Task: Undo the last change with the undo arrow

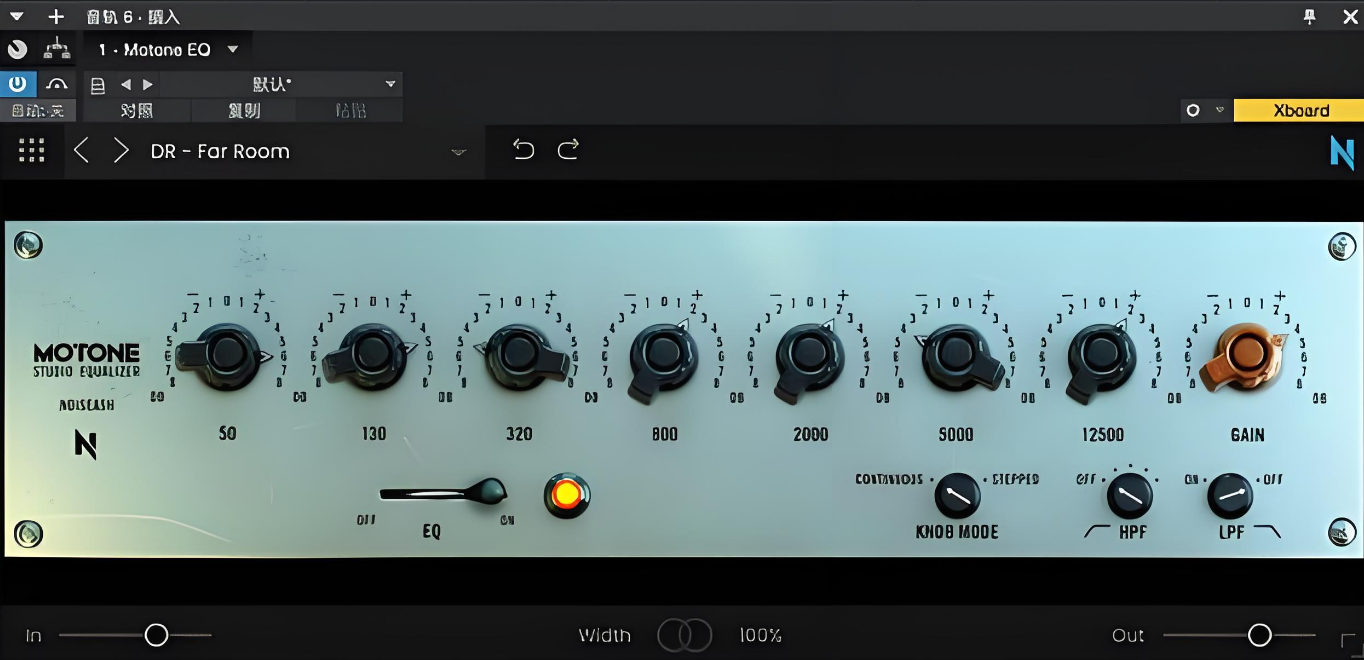Action: coord(523,150)
